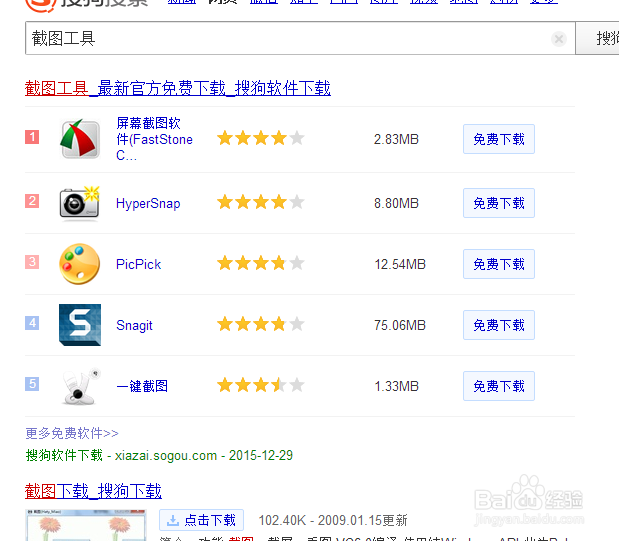Click the Sogou logo icon
Image resolution: width=619 pixels, height=541 pixels.
(x=40, y=5)
